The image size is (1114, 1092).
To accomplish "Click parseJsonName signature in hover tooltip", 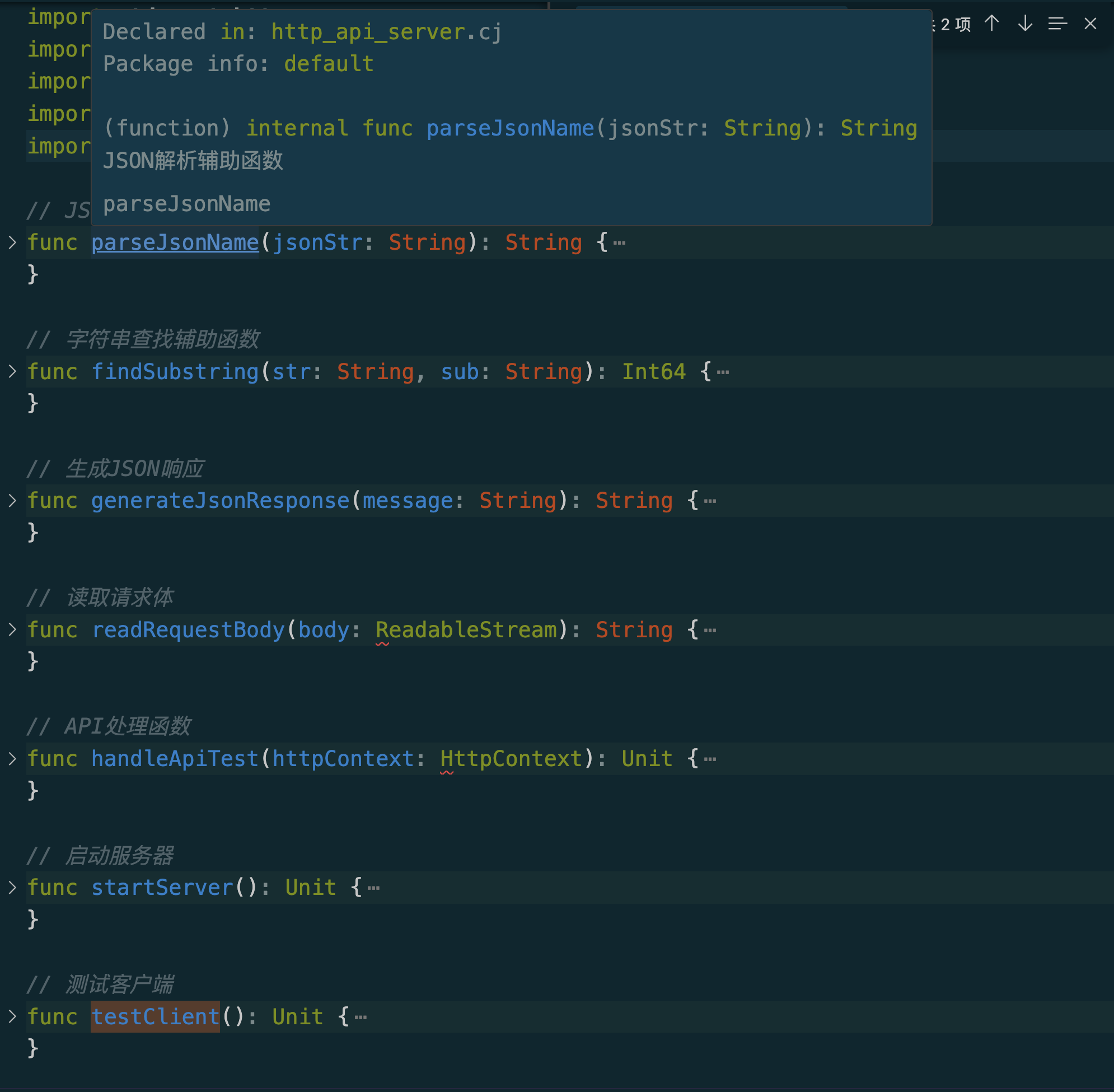I will point(511,128).
